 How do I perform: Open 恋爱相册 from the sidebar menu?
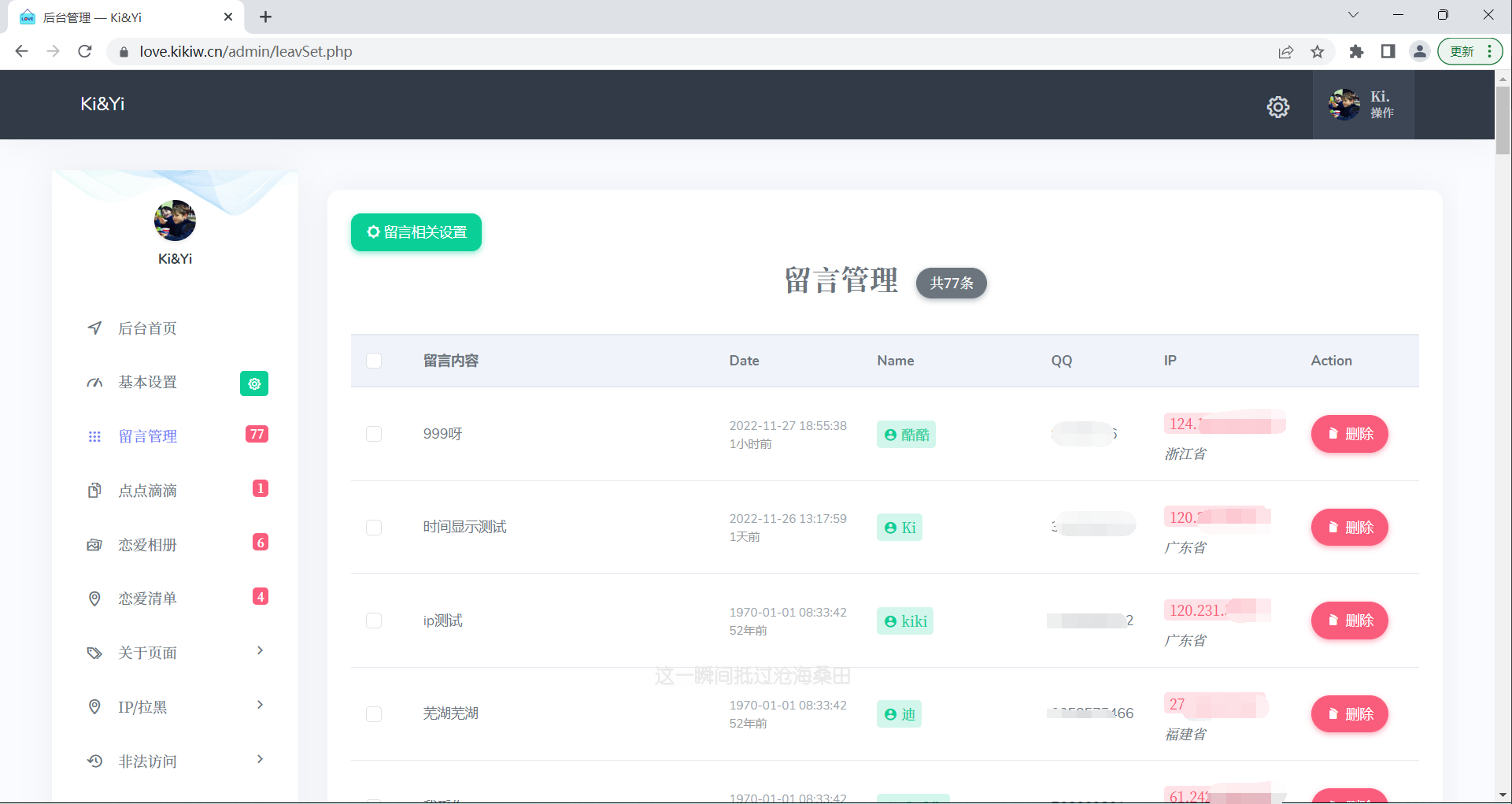coord(147,544)
